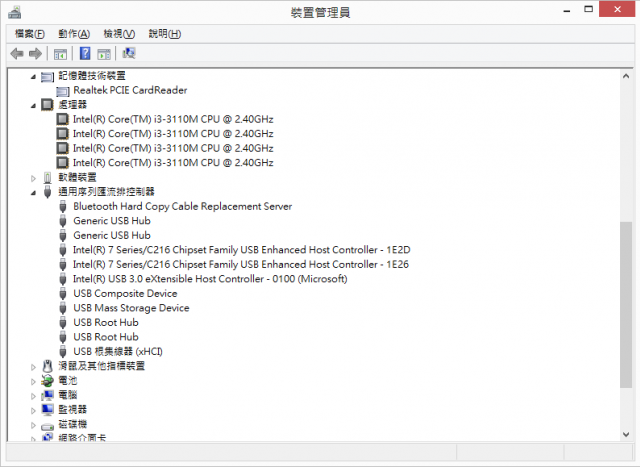Click the 電池 battery category icon
Viewport: 640px width, 467px height.
point(47,381)
